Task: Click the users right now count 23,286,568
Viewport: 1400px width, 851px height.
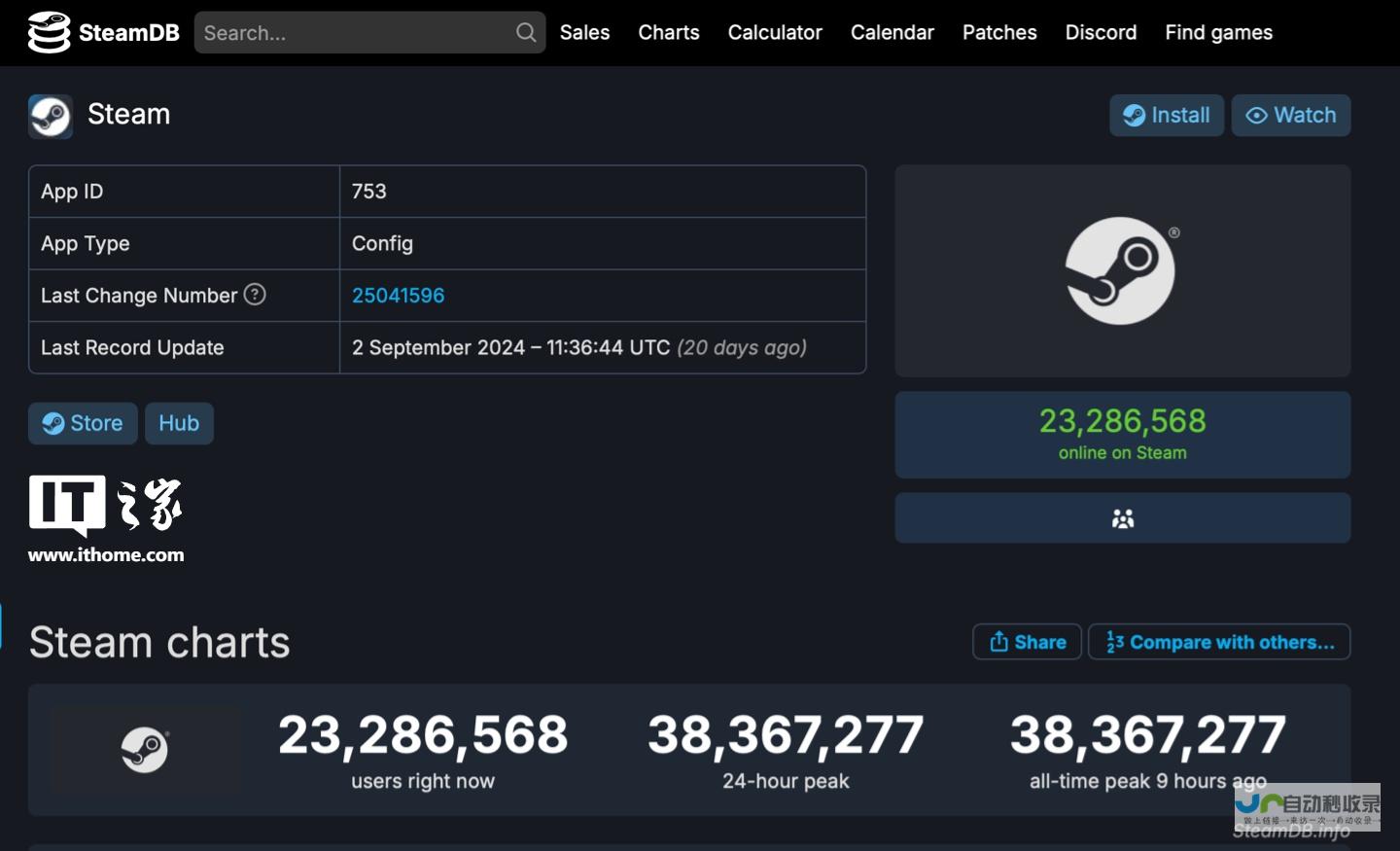Action: click(x=423, y=734)
